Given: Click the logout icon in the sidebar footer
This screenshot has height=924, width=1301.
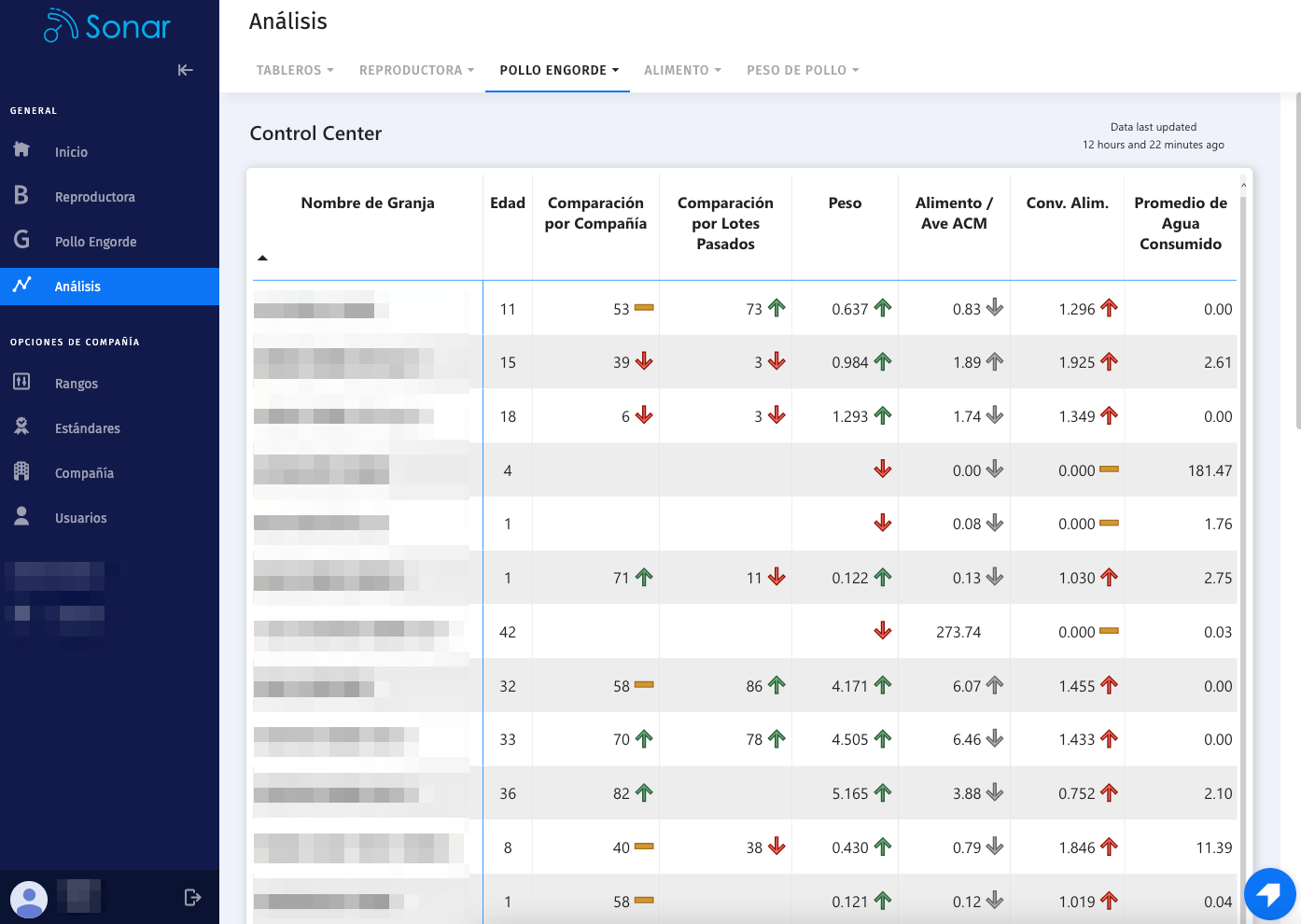Looking at the screenshot, I should pyautogui.click(x=192, y=898).
